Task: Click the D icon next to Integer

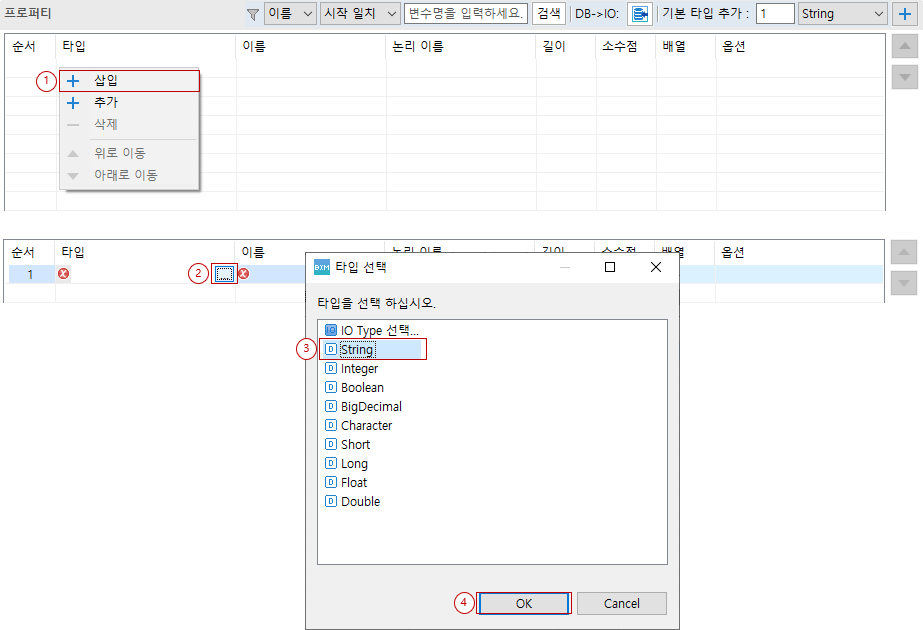Action: click(331, 368)
